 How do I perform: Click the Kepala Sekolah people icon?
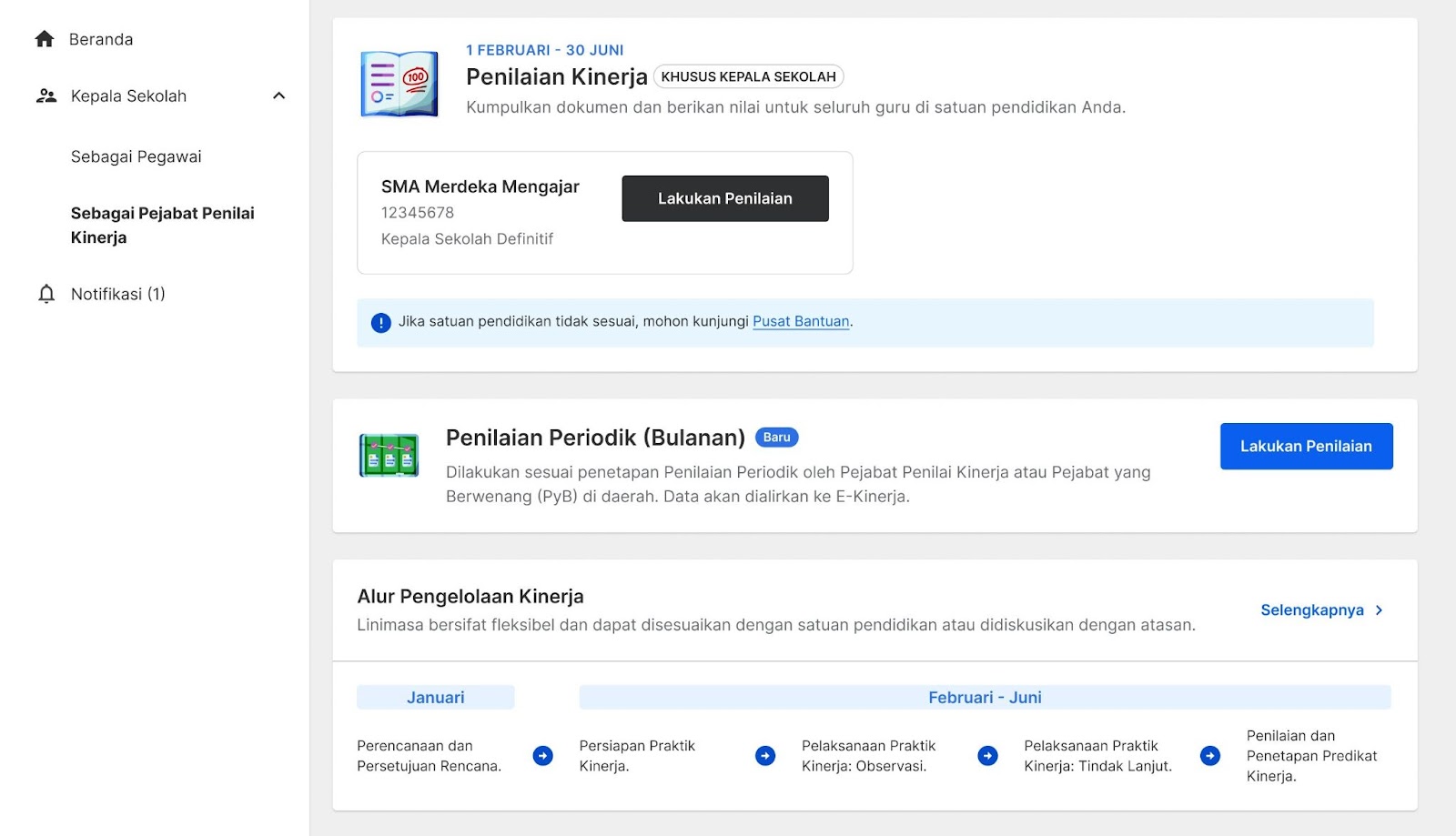click(x=46, y=96)
